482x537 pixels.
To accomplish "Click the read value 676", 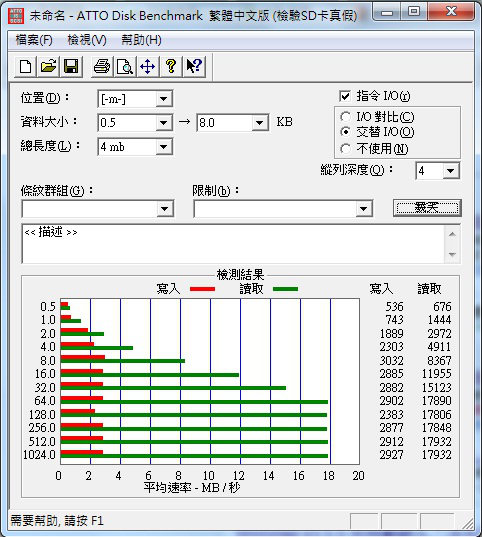I will tap(442, 307).
